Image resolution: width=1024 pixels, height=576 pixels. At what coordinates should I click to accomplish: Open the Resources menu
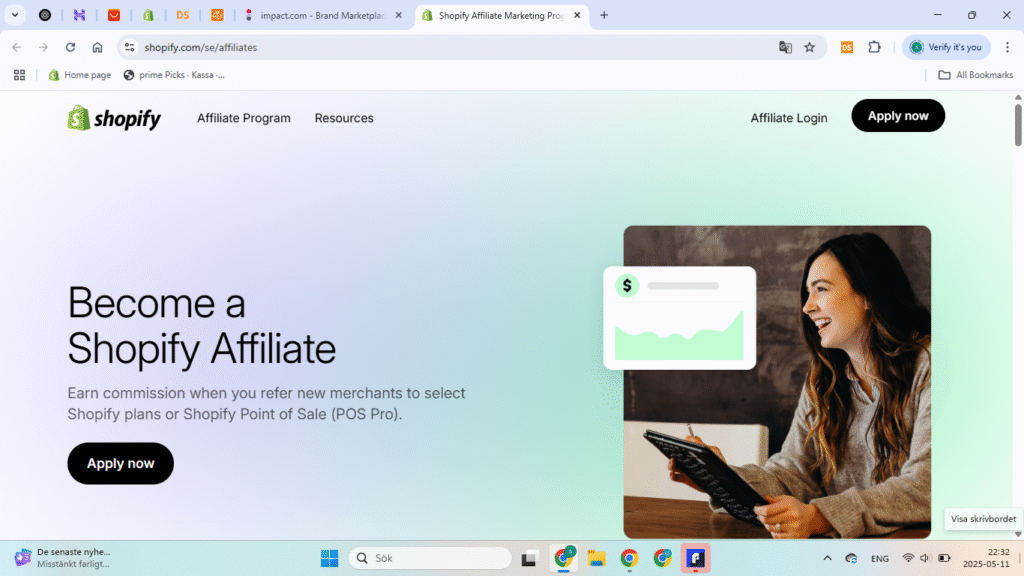click(x=344, y=118)
